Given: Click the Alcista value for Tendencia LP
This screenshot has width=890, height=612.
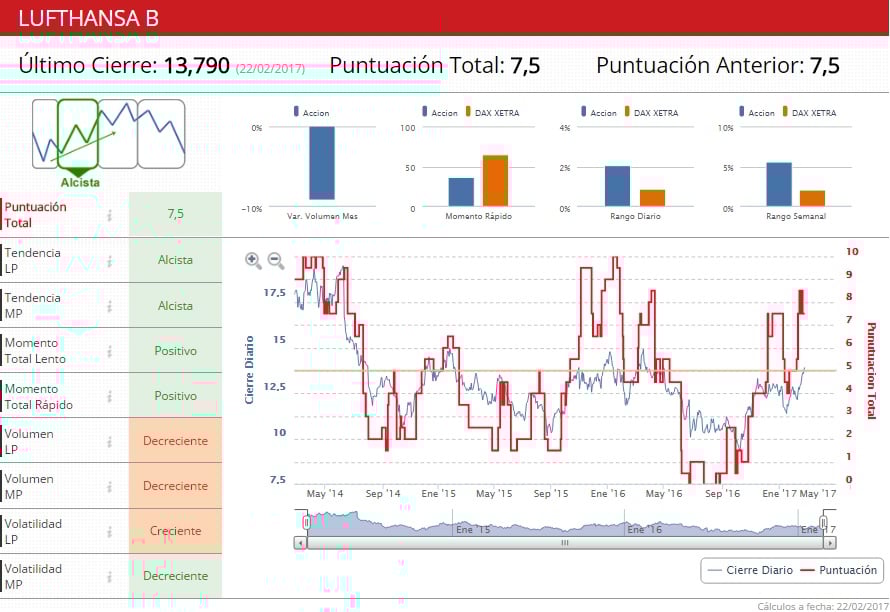Looking at the screenshot, I should [x=175, y=260].
